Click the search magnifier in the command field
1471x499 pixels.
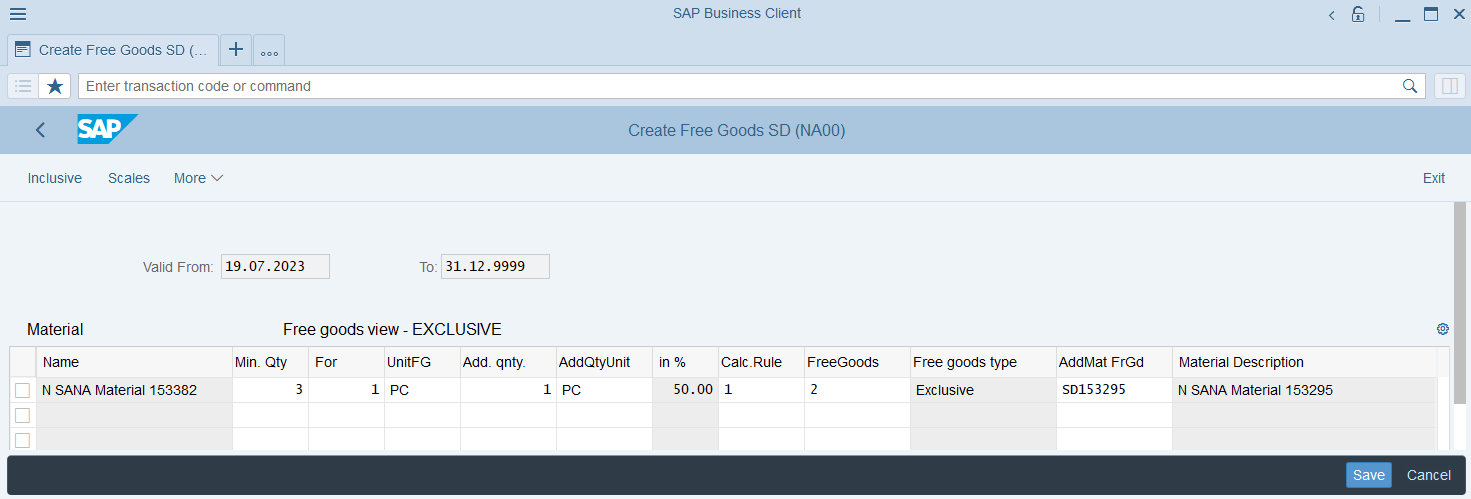pos(1410,86)
